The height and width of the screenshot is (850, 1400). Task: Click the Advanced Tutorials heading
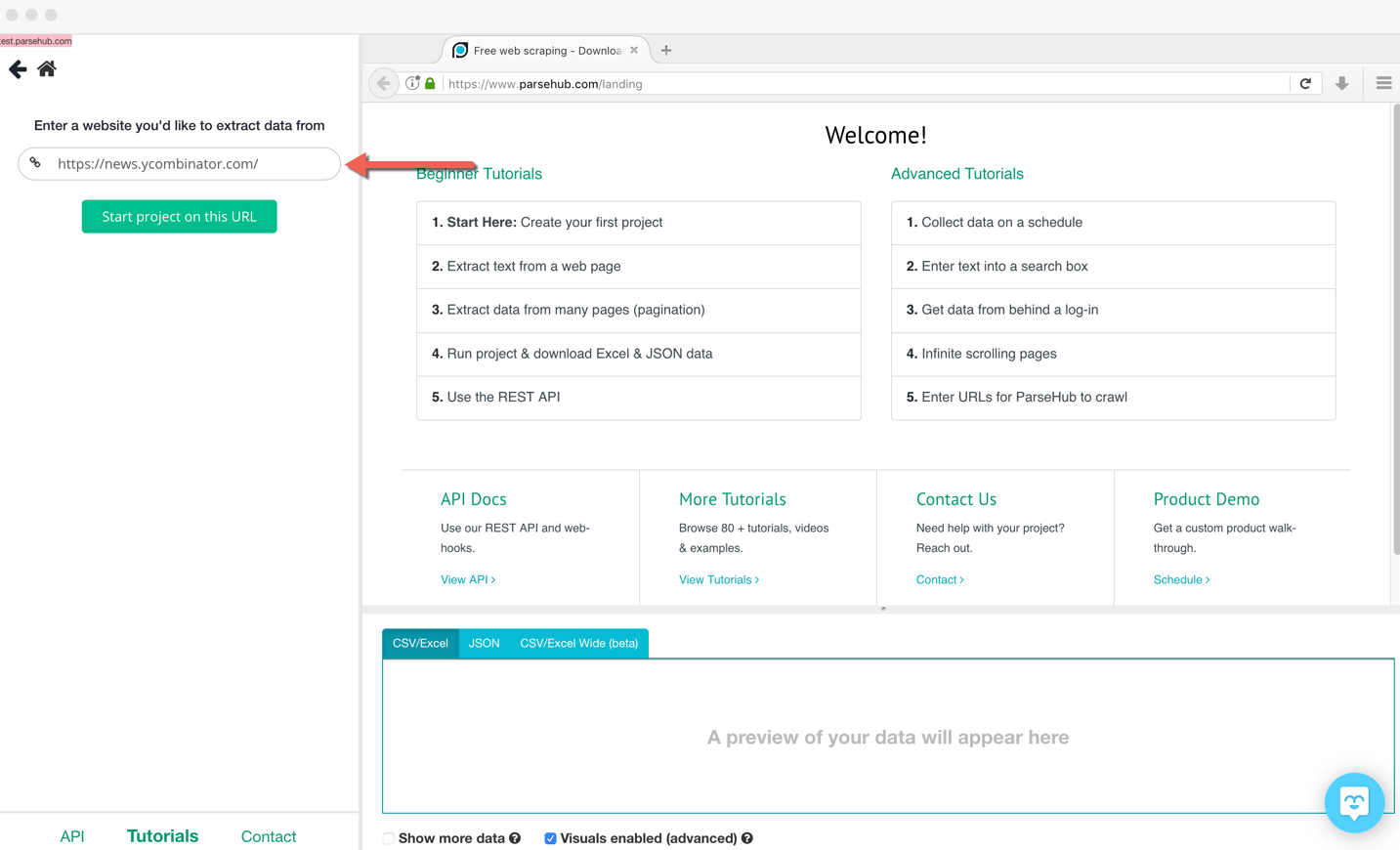[957, 174]
